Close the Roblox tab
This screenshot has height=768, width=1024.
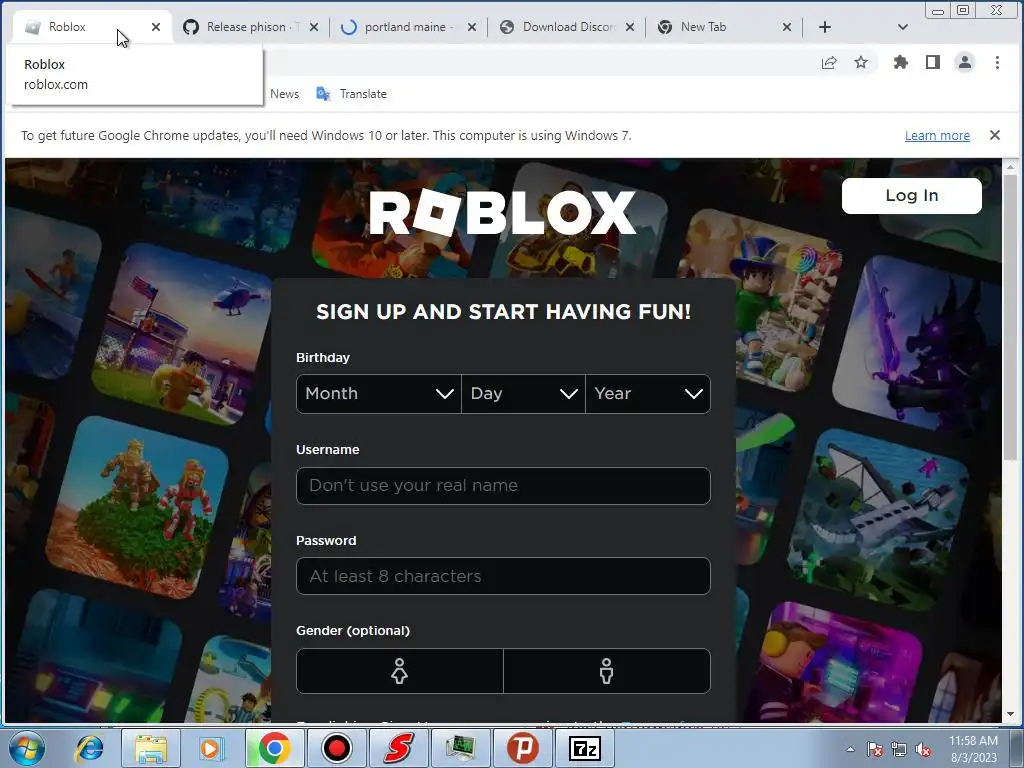[156, 27]
